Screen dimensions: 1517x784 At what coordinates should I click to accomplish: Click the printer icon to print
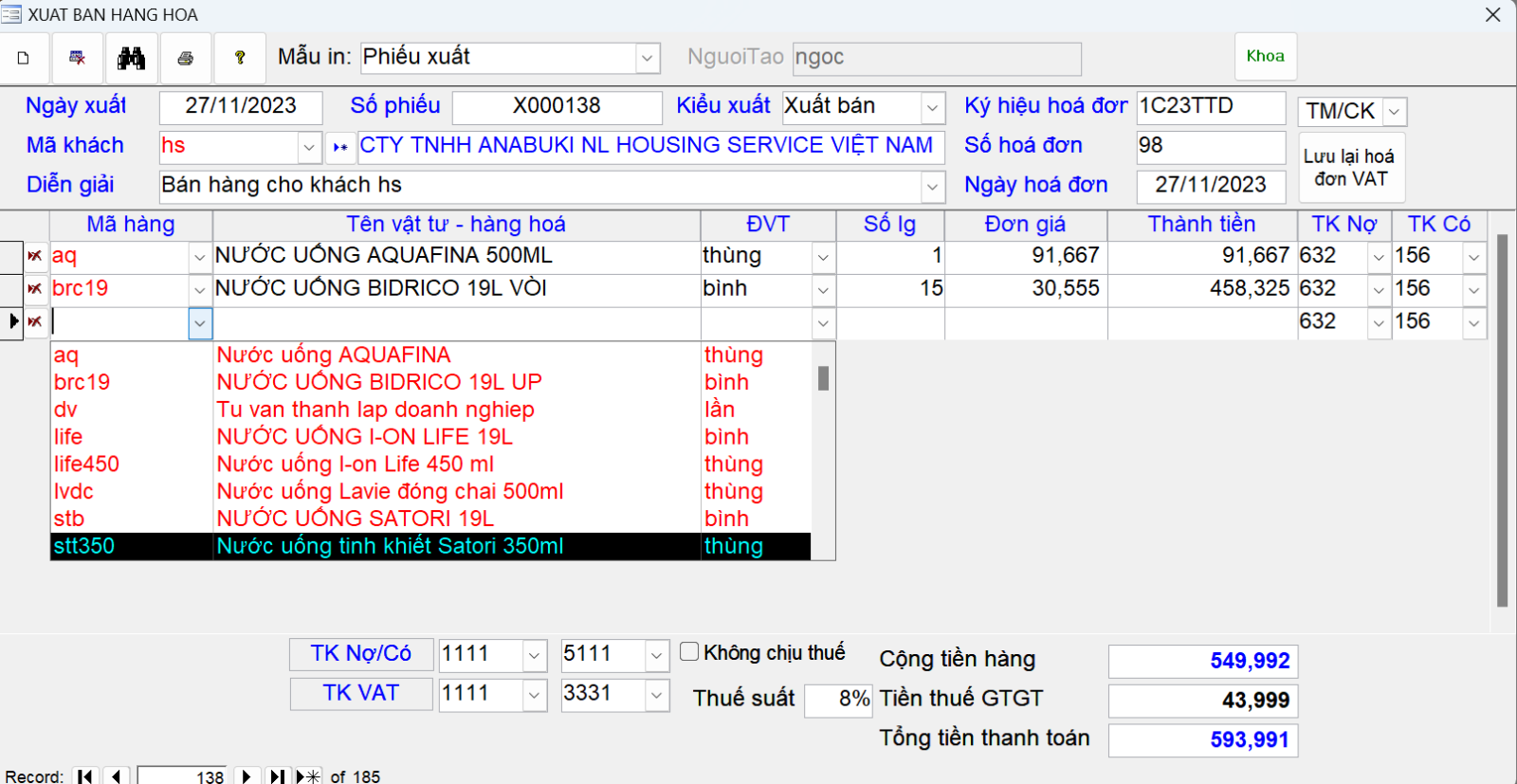coord(186,58)
